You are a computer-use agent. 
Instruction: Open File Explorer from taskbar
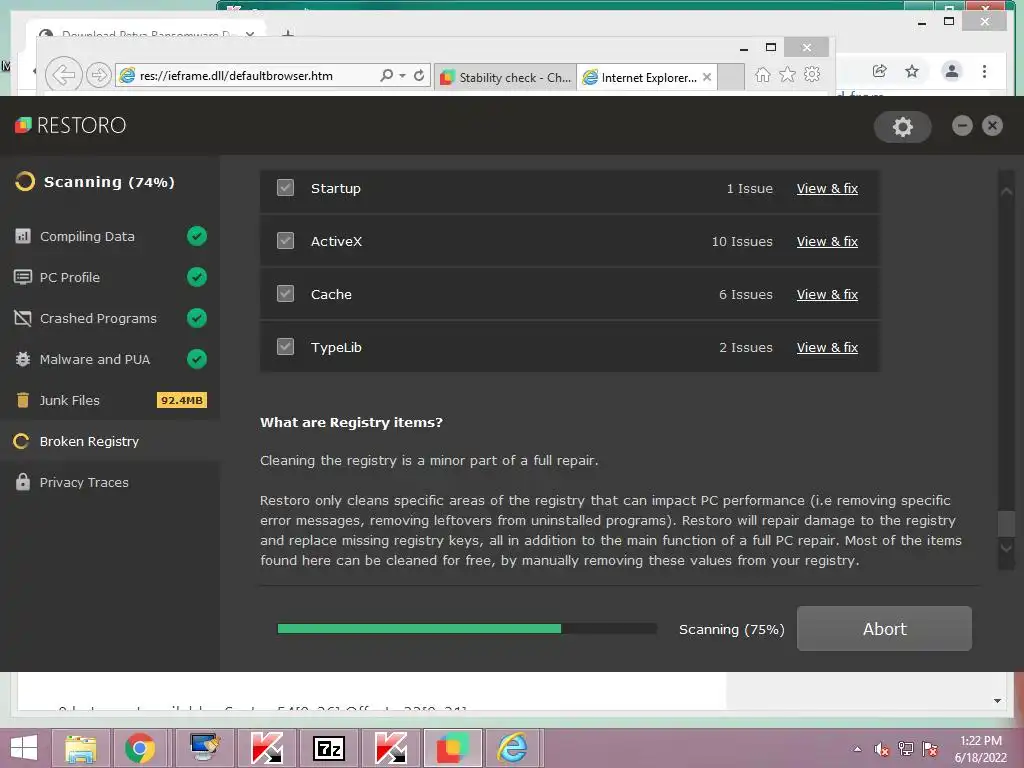point(80,748)
